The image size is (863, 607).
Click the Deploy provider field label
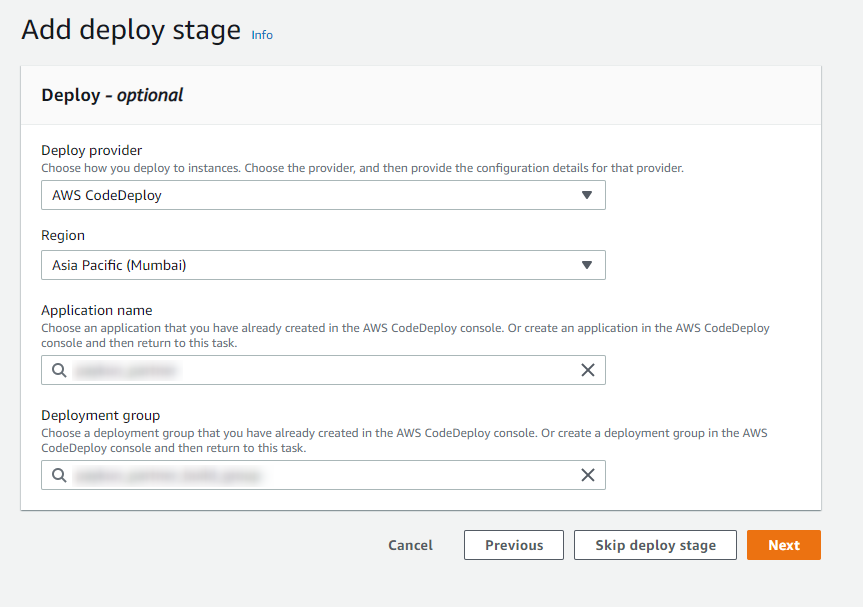[92, 151]
